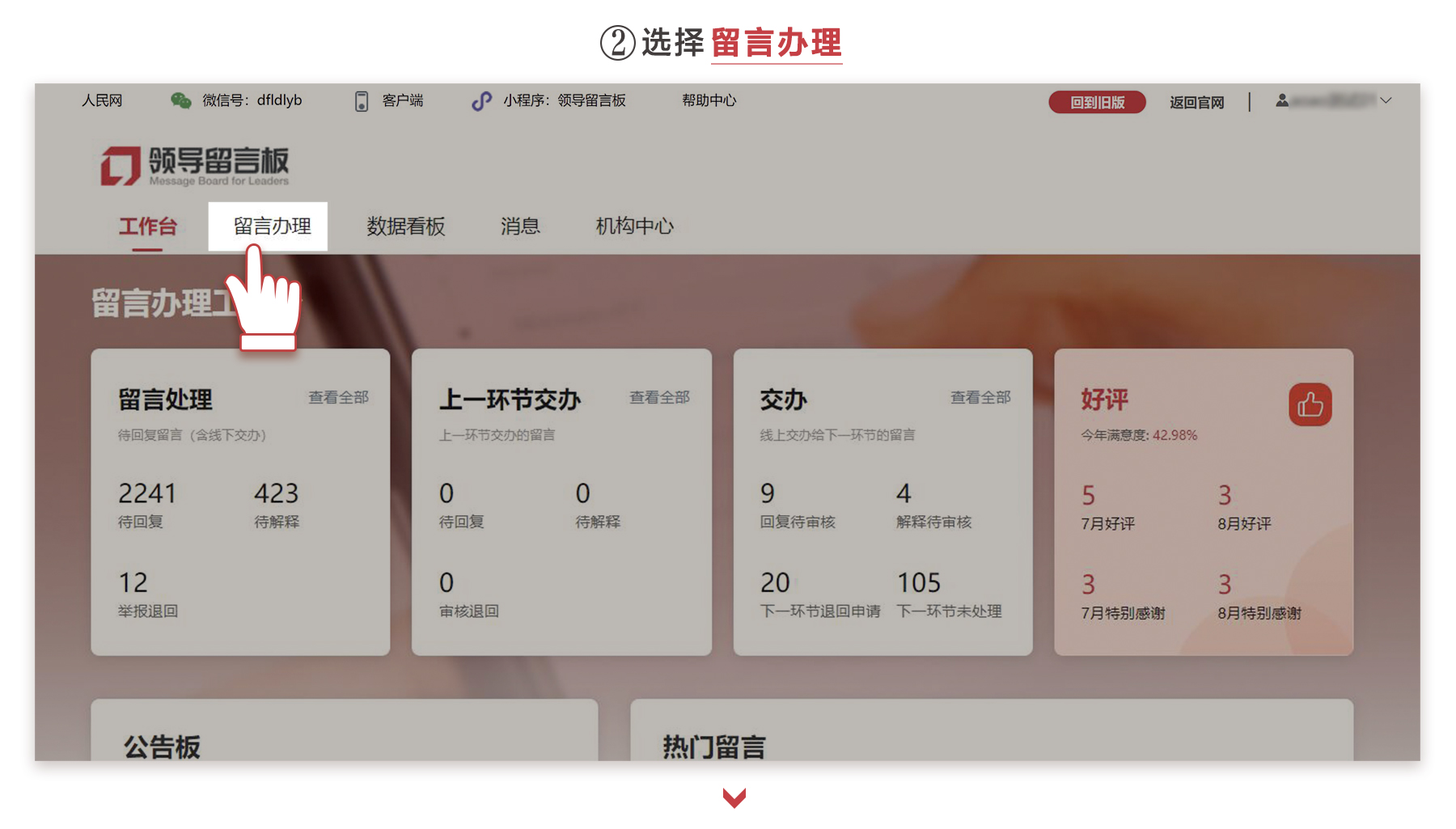Click the 返回官网 link
This screenshot has height=829, width=1456.
1196,102
